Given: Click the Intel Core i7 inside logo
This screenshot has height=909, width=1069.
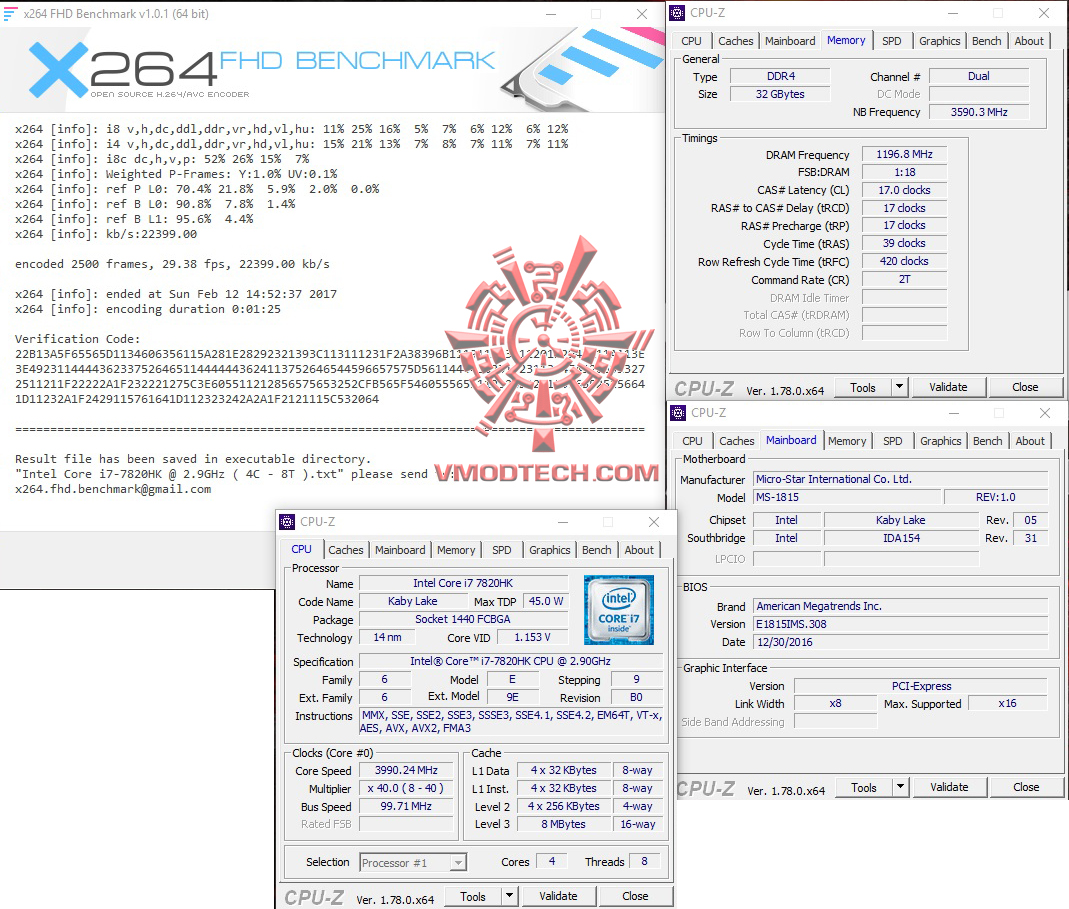Looking at the screenshot, I should [x=618, y=610].
